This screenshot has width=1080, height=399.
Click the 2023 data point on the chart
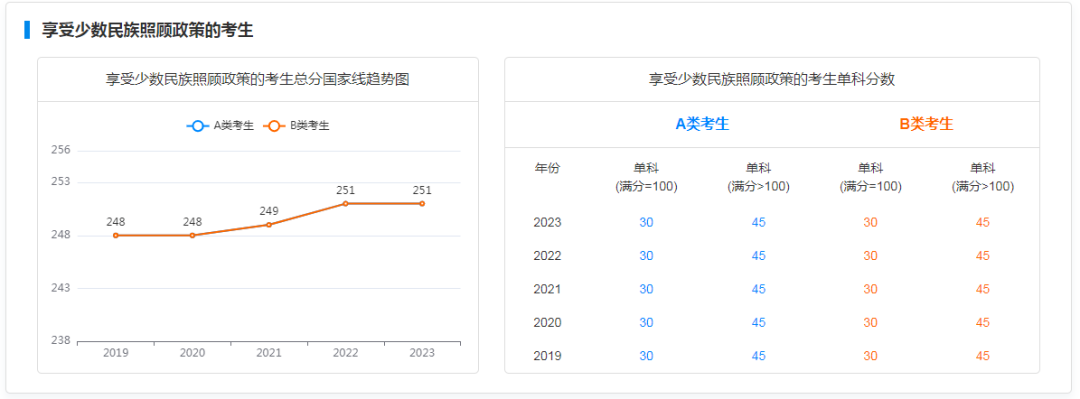tap(422, 203)
